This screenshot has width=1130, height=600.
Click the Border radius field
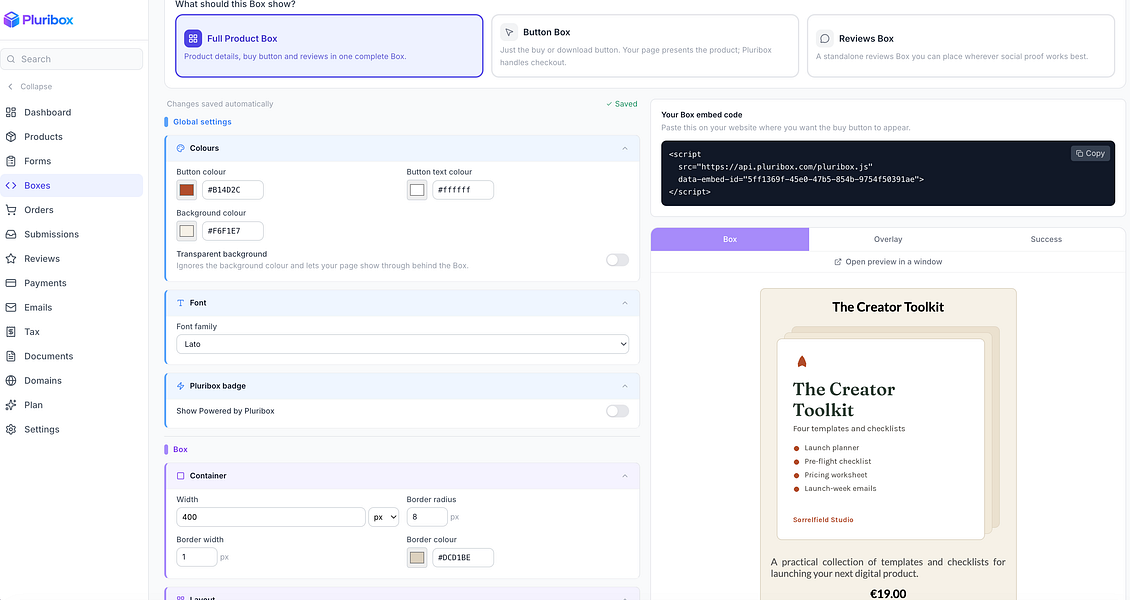pos(427,517)
